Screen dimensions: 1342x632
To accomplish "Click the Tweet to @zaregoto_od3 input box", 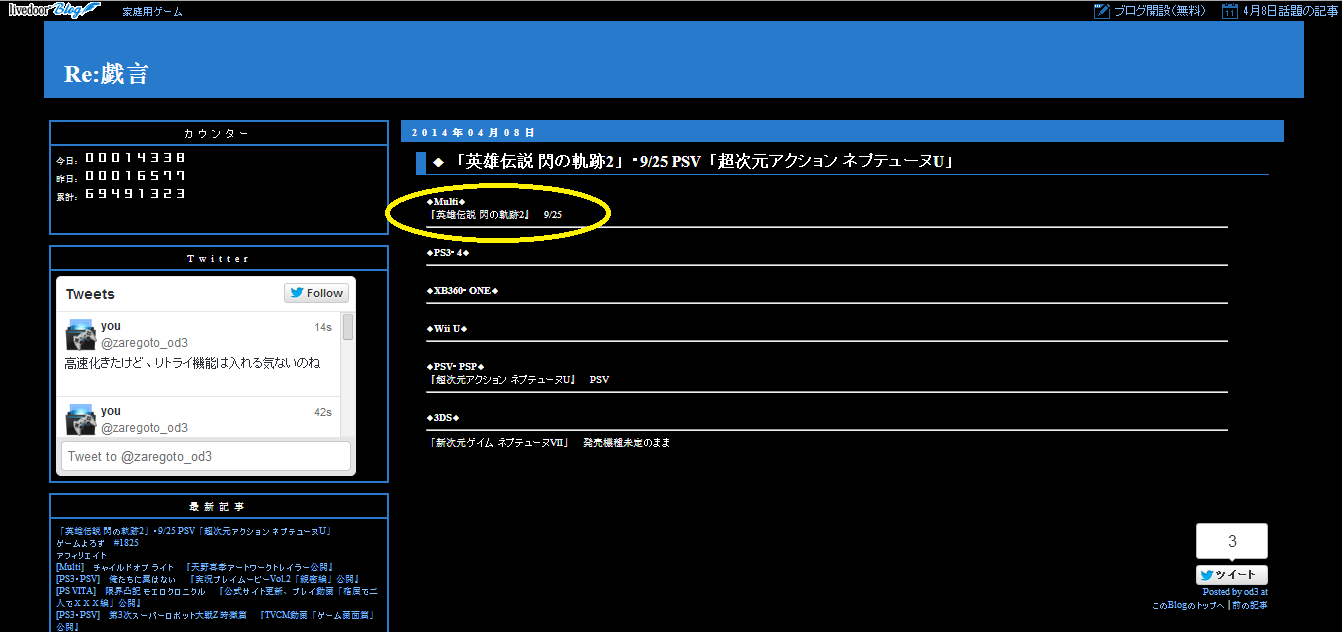I will coord(206,456).
